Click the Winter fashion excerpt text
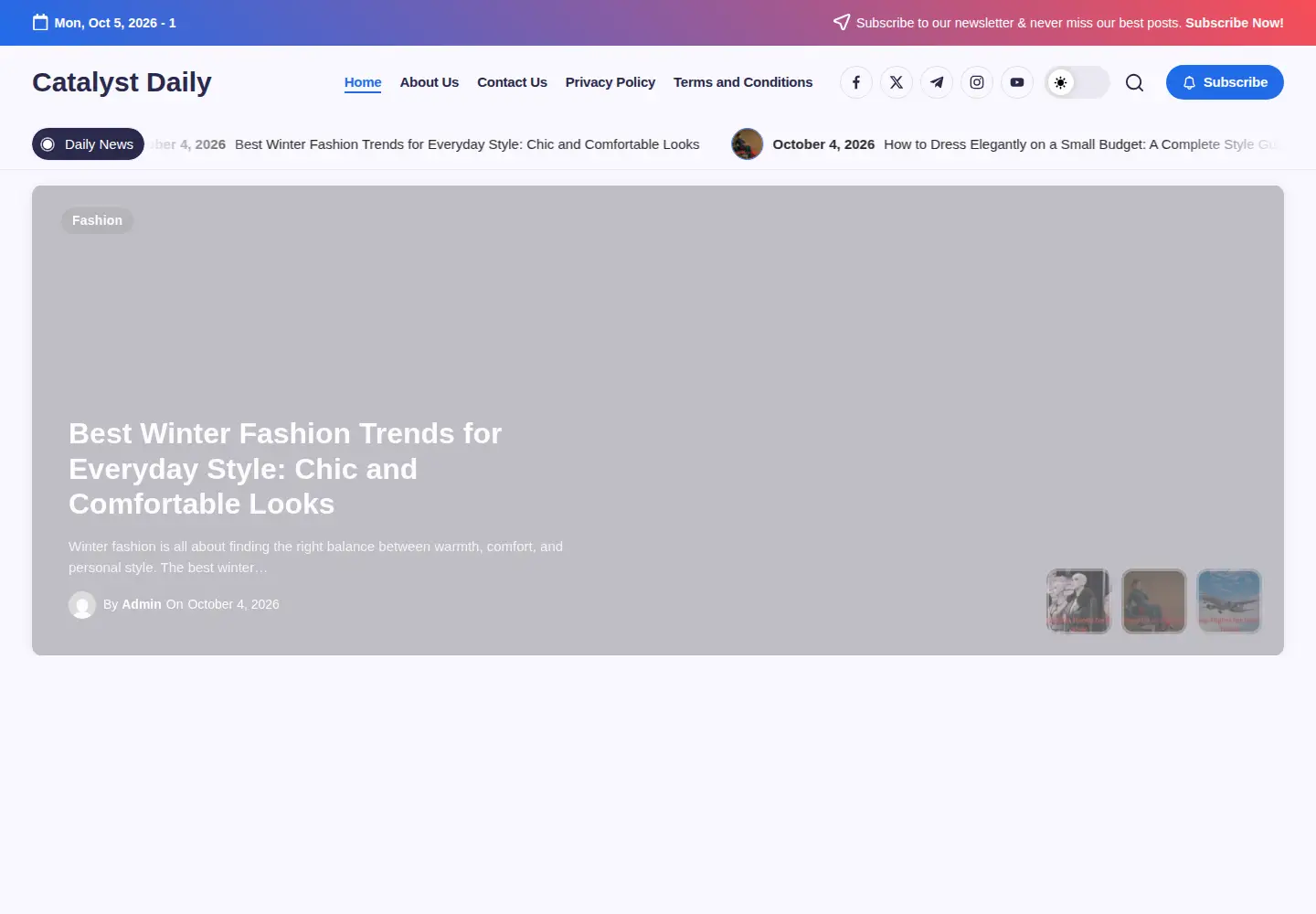 pyautogui.click(x=315, y=557)
